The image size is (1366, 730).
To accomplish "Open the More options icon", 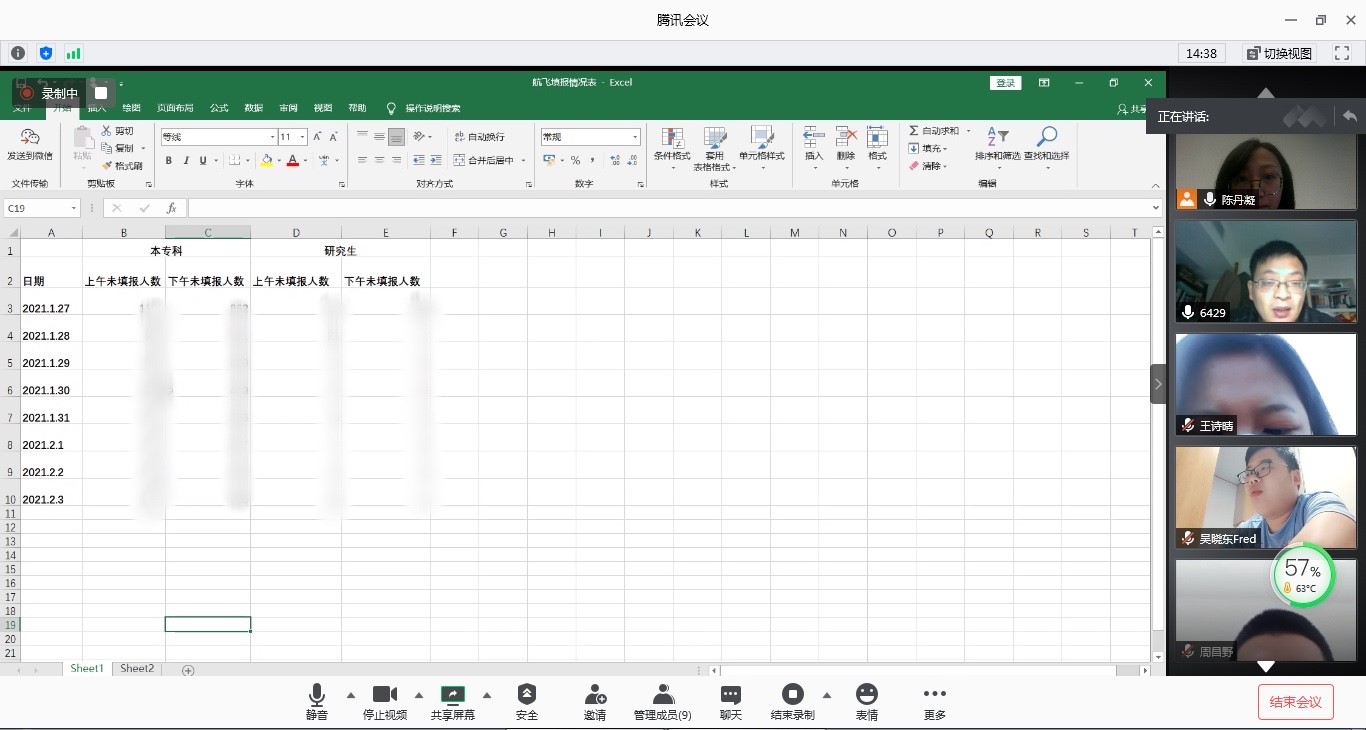I will 935,695.
